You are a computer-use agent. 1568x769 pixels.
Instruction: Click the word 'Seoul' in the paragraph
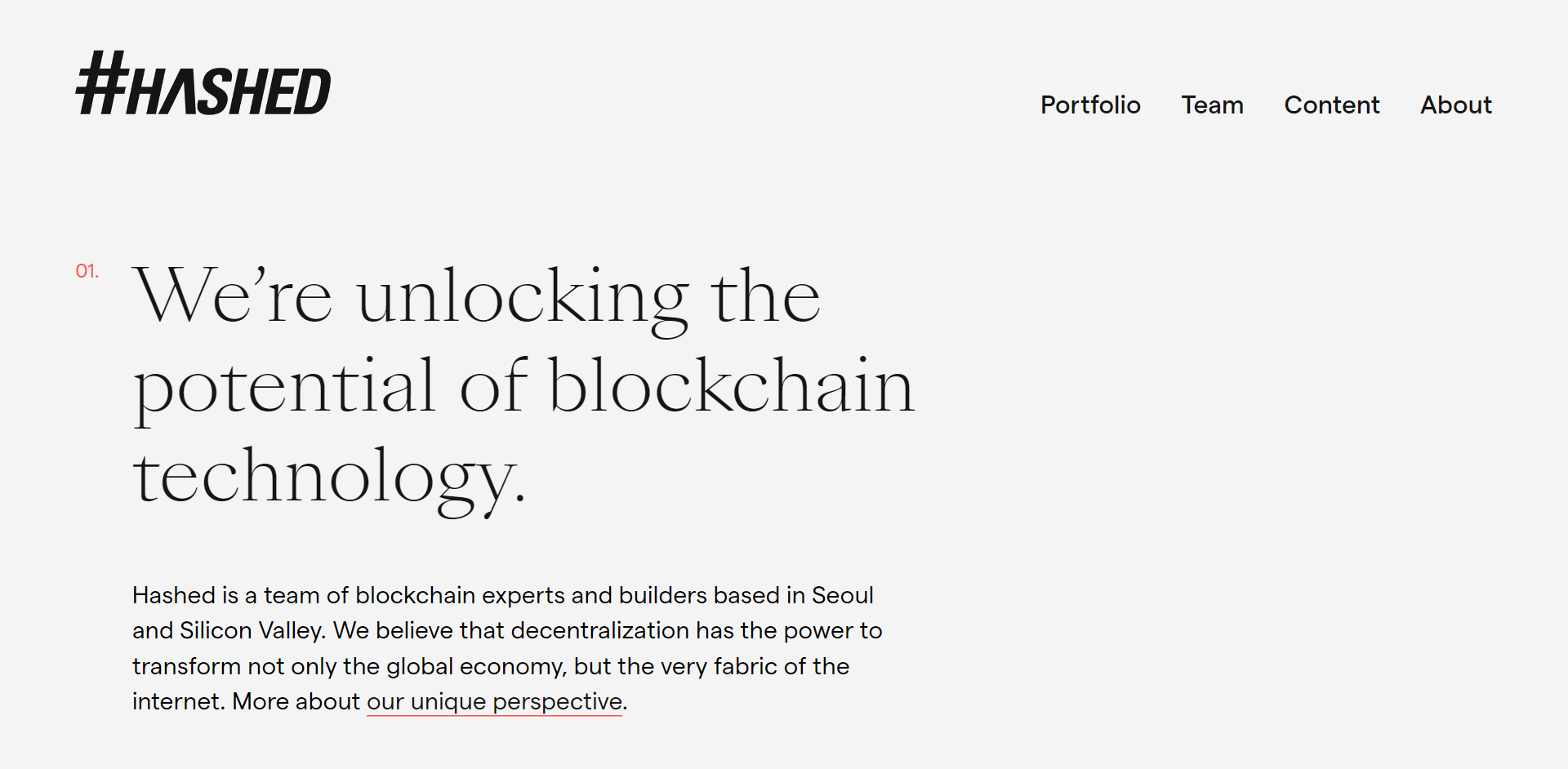[842, 595]
